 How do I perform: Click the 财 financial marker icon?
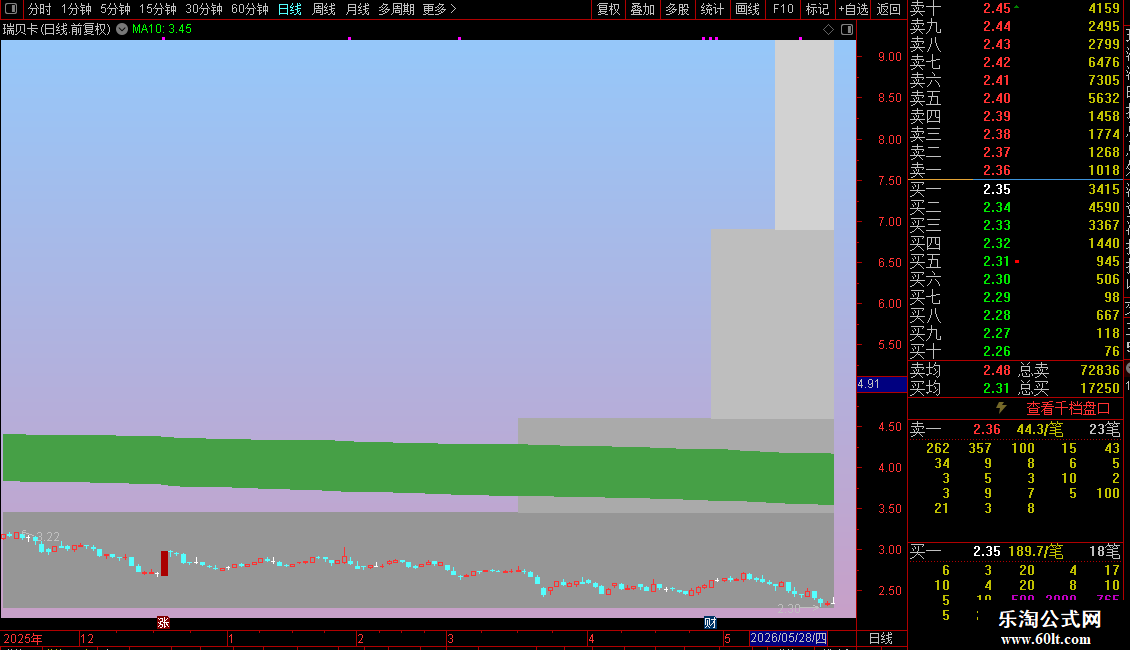click(710, 623)
